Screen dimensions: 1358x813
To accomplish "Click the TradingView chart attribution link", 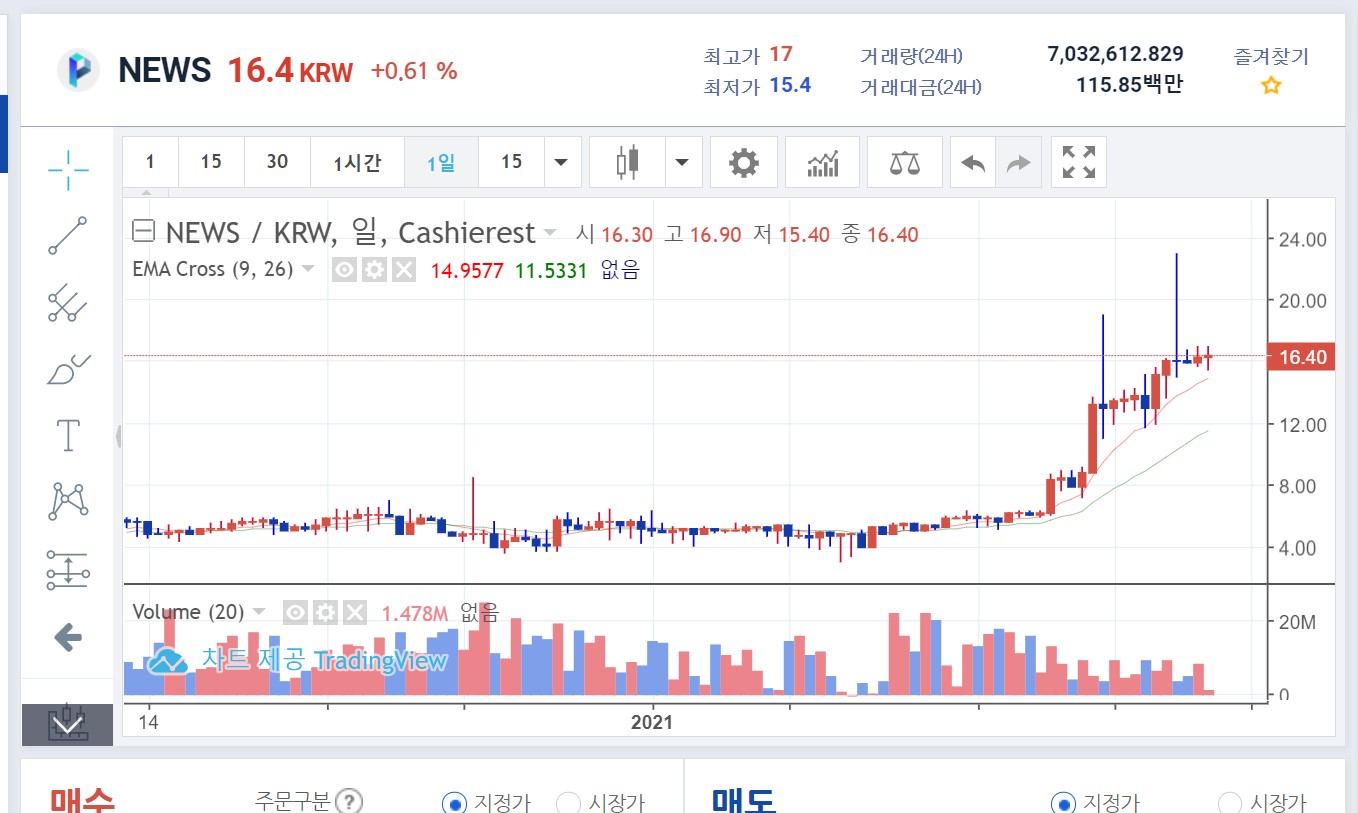I will point(298,660).
